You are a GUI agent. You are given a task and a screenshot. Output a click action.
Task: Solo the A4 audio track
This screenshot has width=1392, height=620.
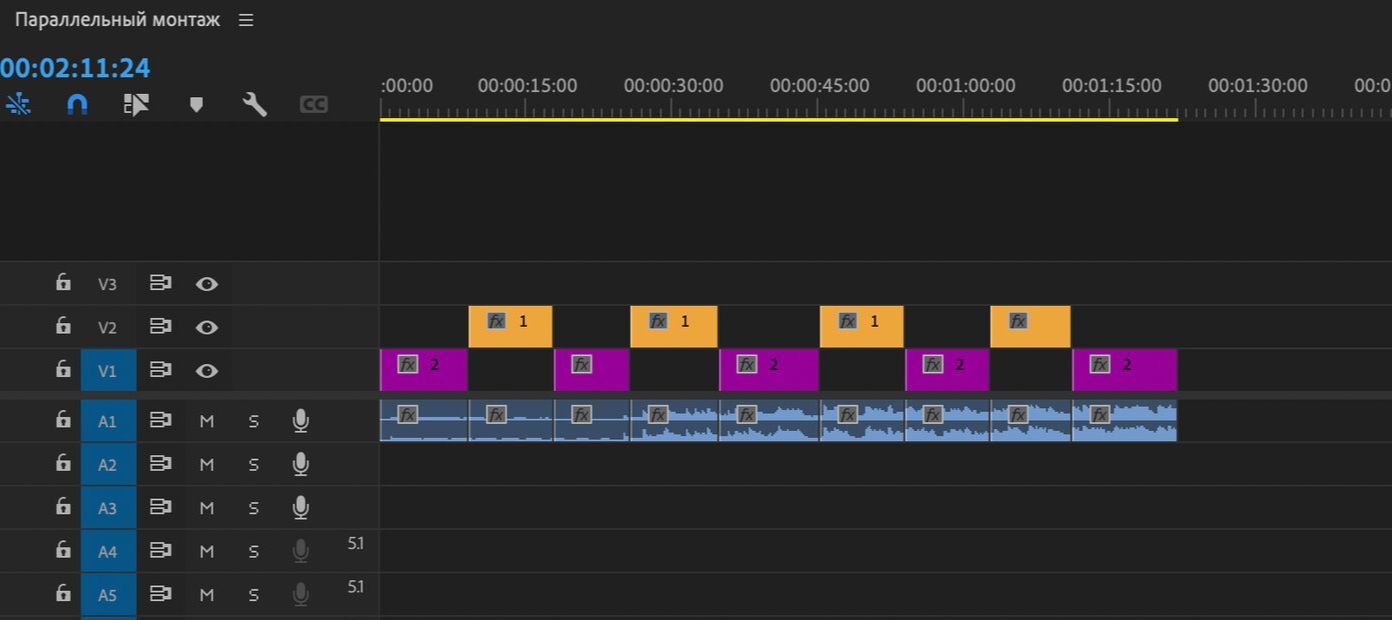pyautogui.click(x=254, y=552)
